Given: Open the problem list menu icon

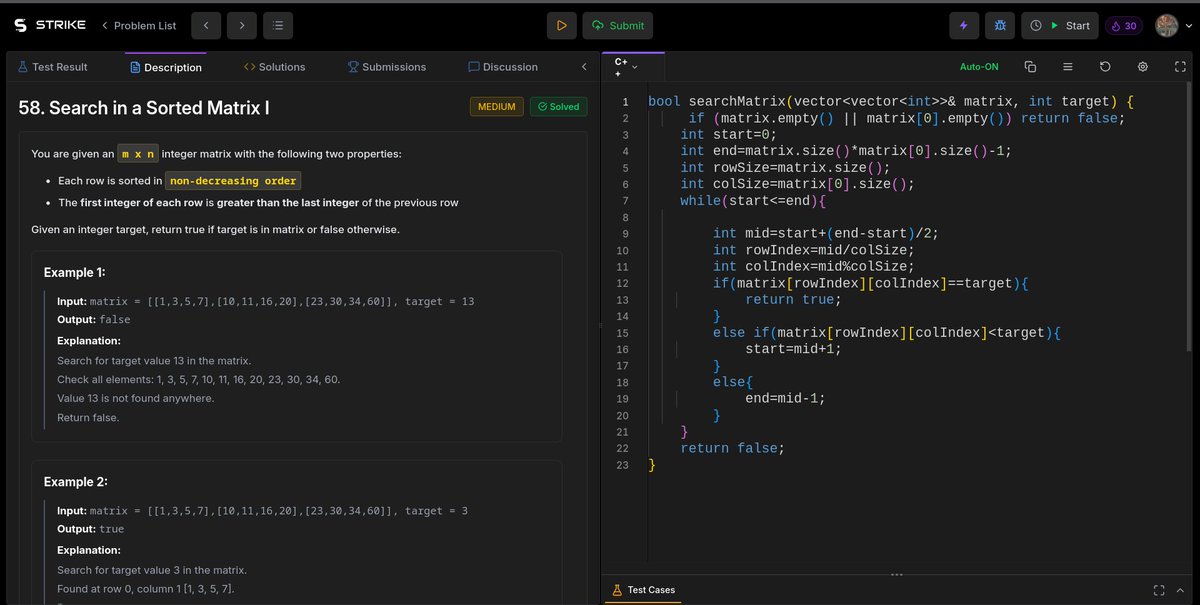Looking at the screenshot, I should [278, 25].
